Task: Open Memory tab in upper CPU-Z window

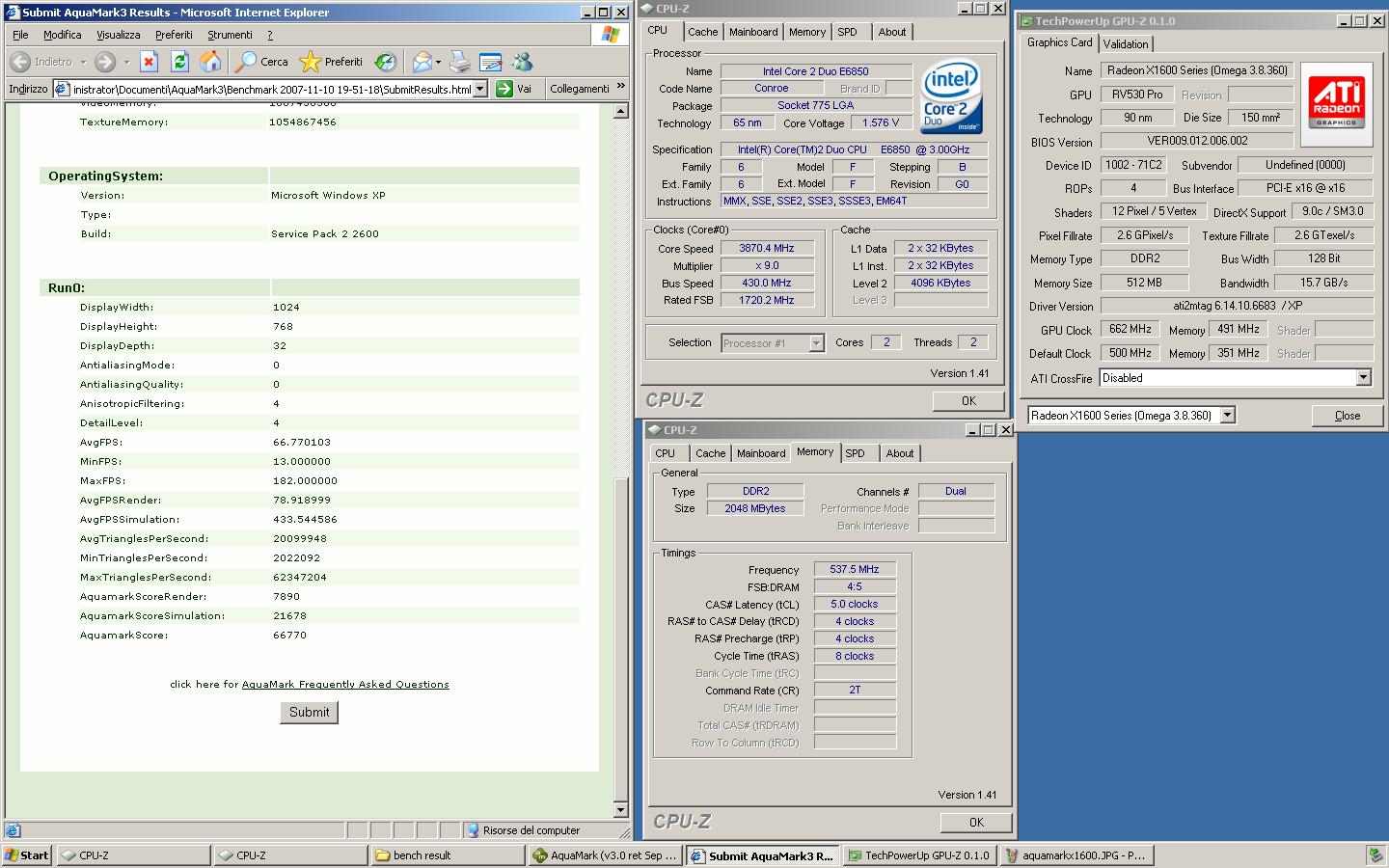Action: pyautogui.click(x=807, y=32)
